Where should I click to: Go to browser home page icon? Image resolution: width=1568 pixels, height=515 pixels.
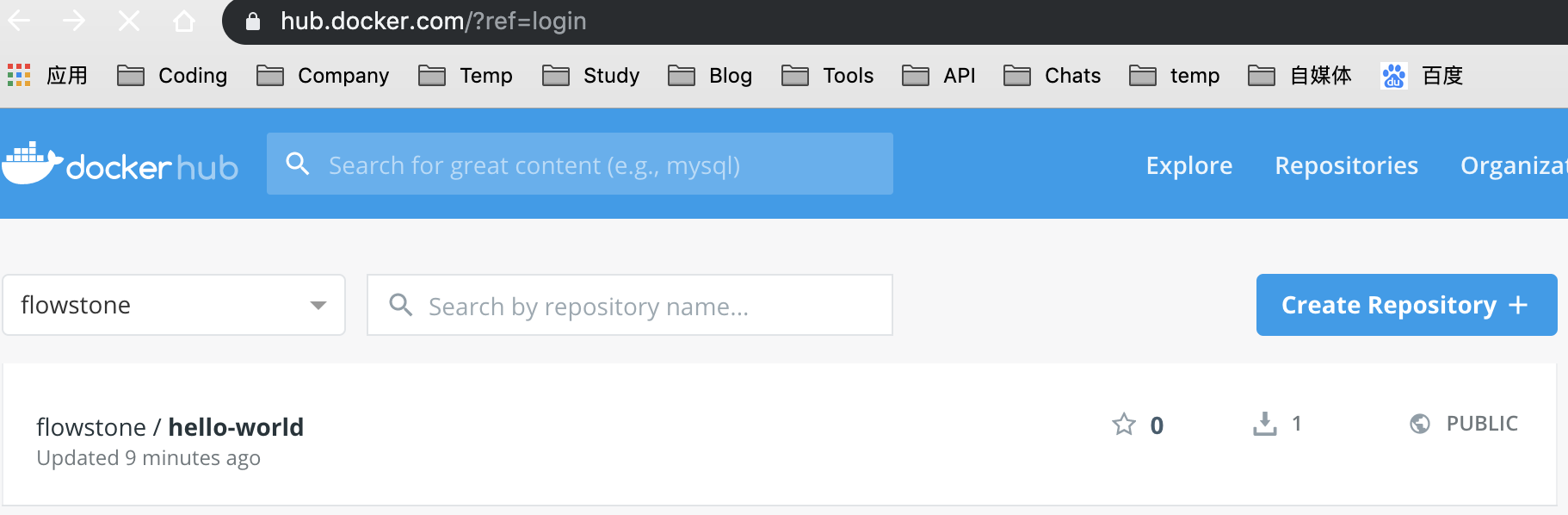184,21
